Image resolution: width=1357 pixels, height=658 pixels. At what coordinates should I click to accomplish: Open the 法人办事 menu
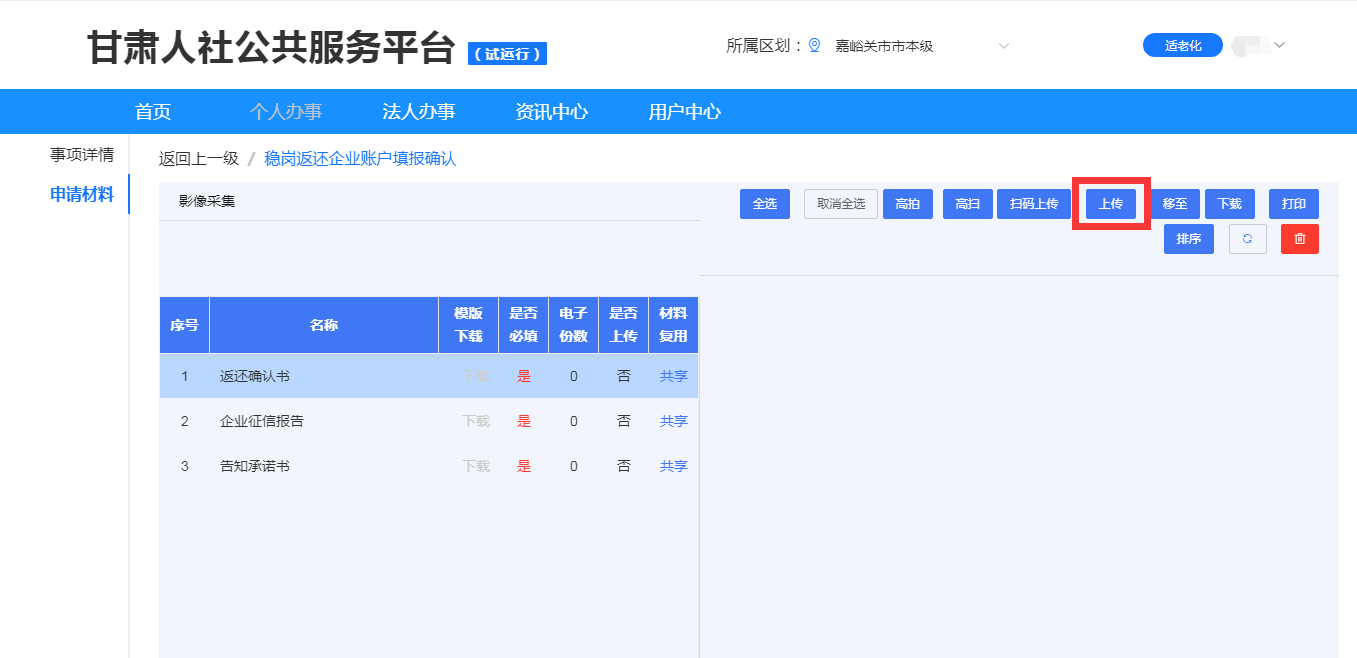(x=419, y=112)
